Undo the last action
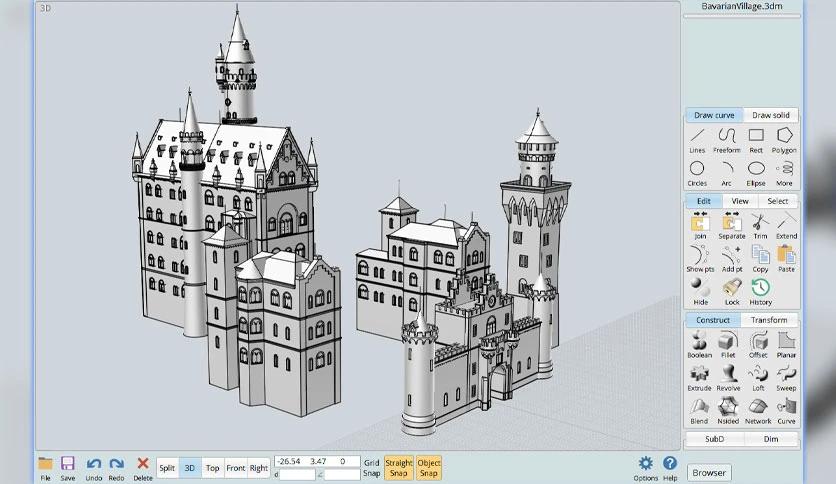The image size is (836, 484). [x=94, y=469]
